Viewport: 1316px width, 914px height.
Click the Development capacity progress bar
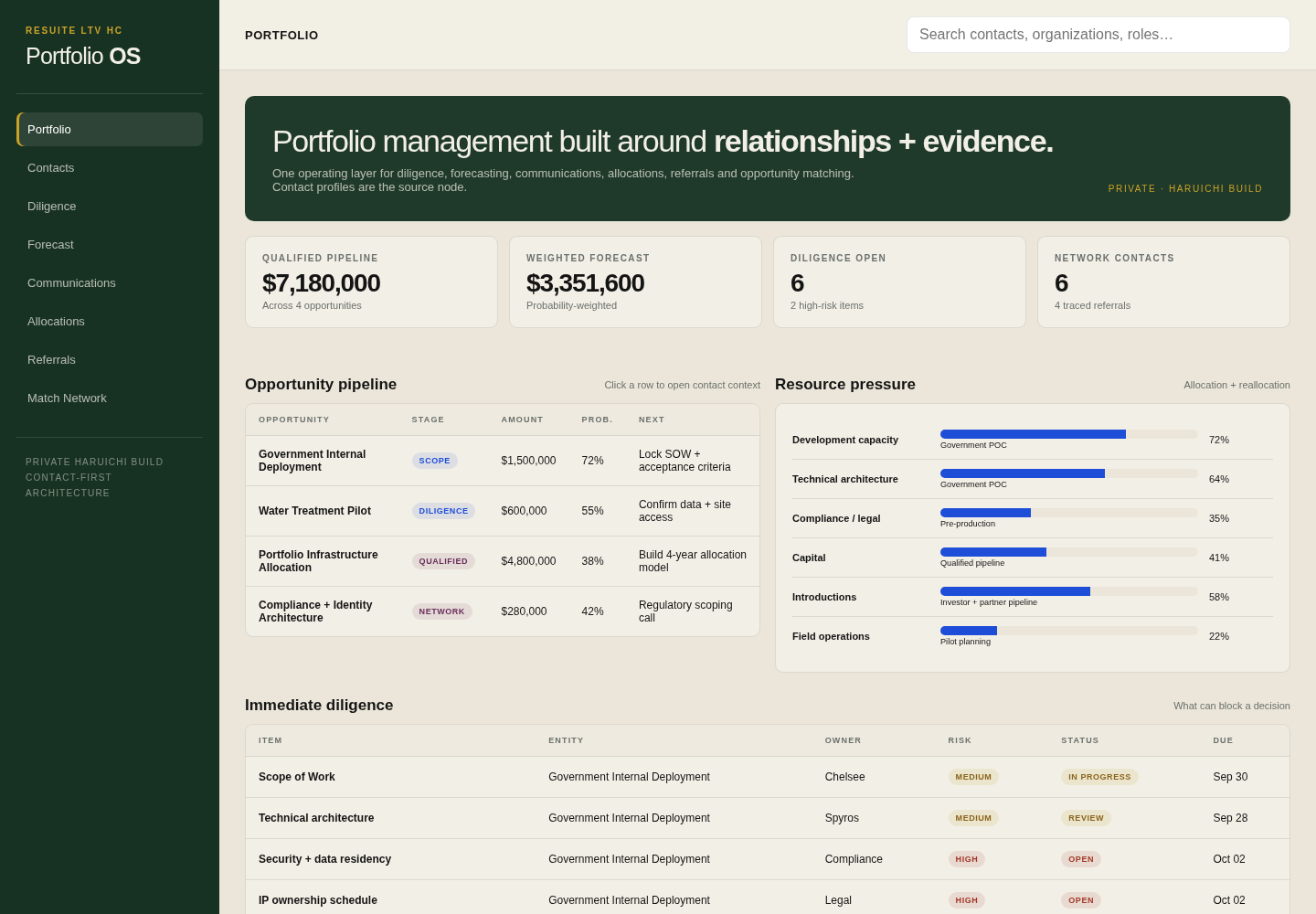pyautogui.click(x=1069, y=434)
